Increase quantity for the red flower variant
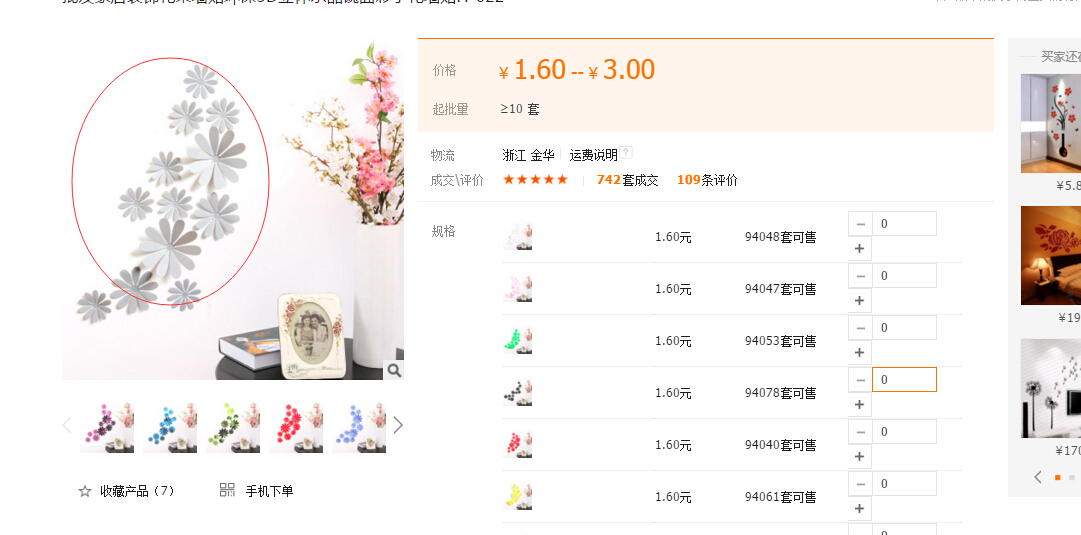 click(x=860, y=456)
